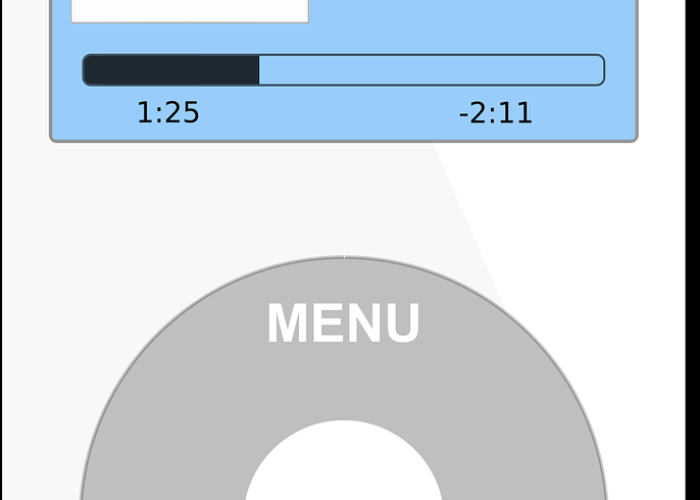Image resolution: width=700 pixels, height=500 pixels.
Task: Click the unfilled light part of progress bar
Action: [432, 70]
